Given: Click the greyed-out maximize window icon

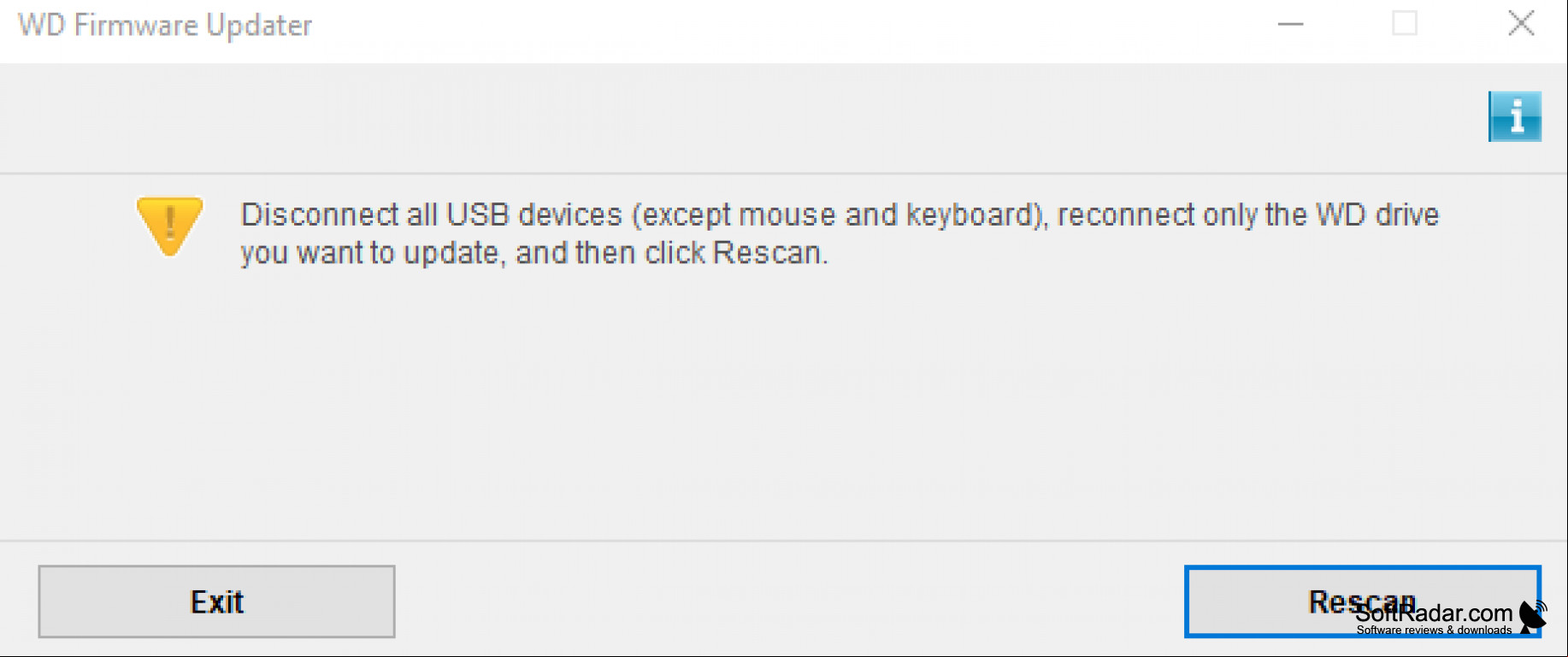Looking at the screenshot, I should coord(1405,24).
